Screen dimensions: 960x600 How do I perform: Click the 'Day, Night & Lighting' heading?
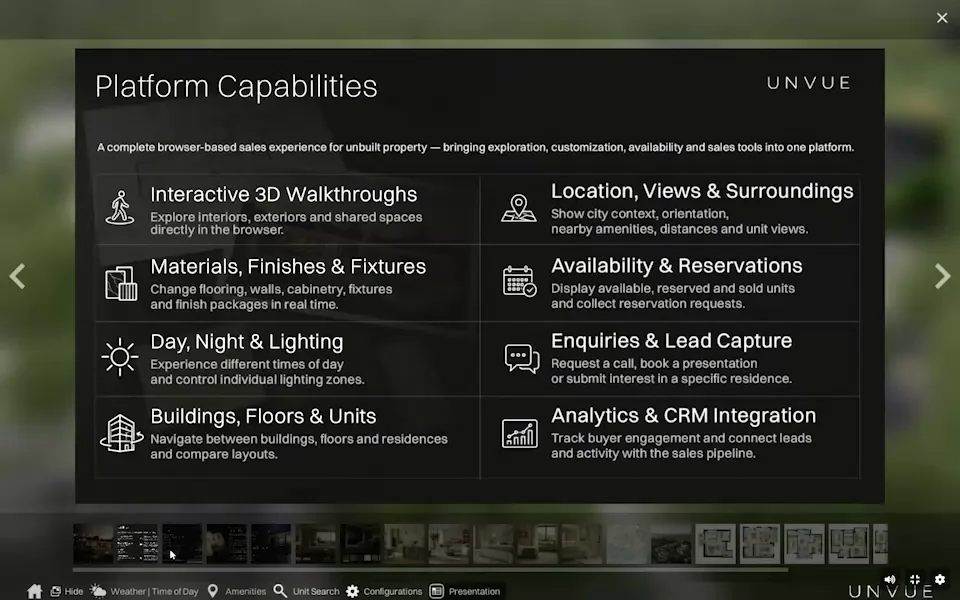tap(247, 342)
